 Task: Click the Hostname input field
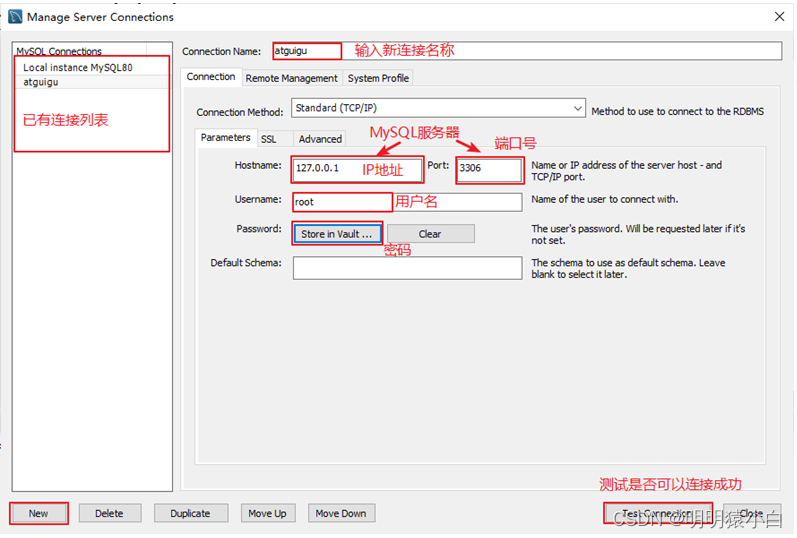(x=357, y=169)
